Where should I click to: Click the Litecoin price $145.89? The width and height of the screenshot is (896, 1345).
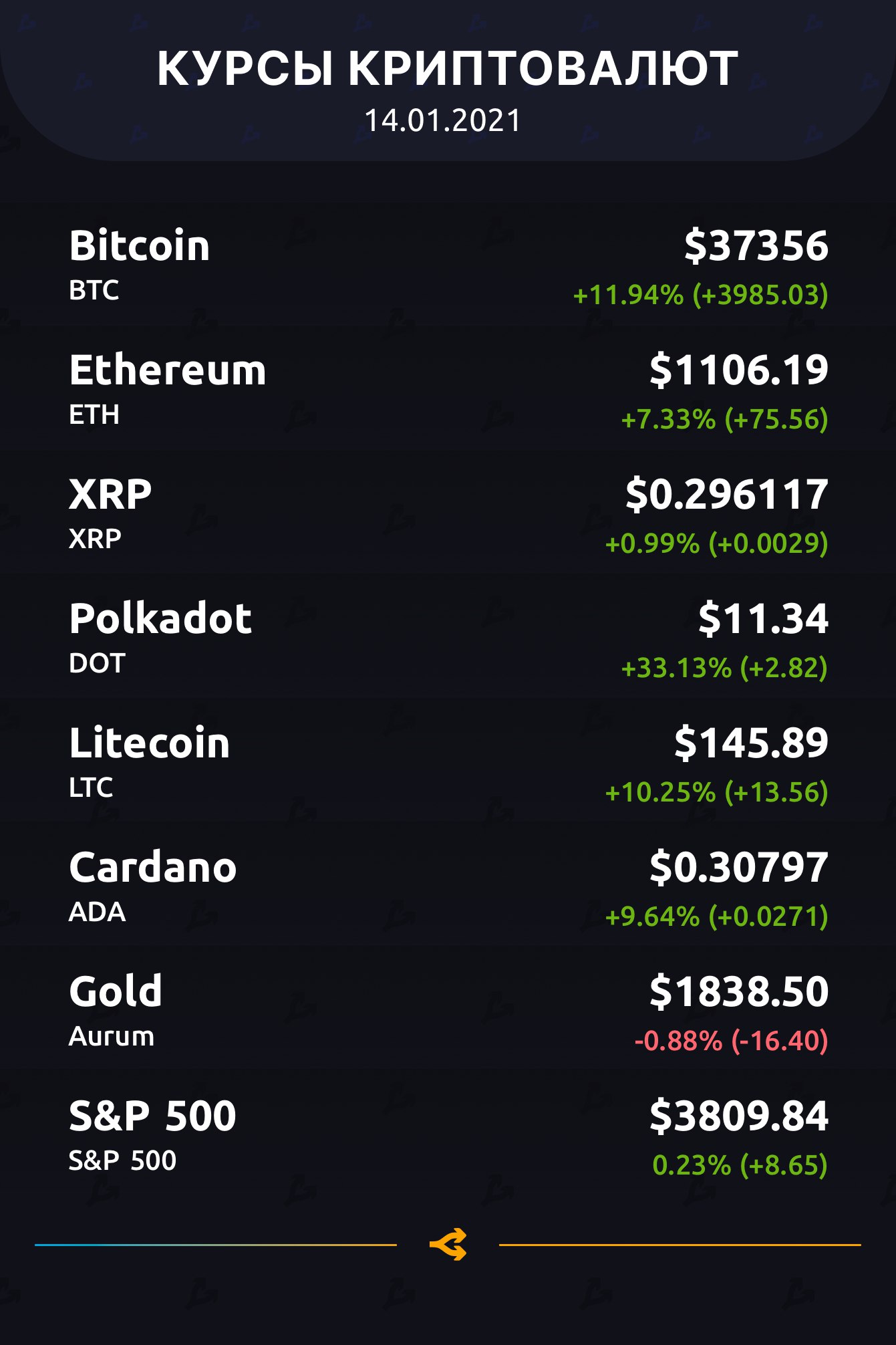tap(751, 743)
